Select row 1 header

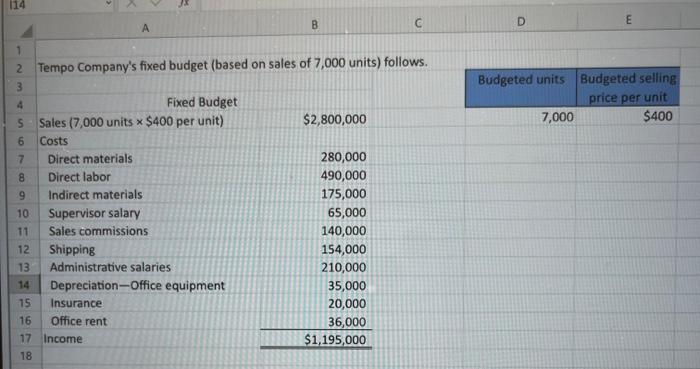point(19,50)
